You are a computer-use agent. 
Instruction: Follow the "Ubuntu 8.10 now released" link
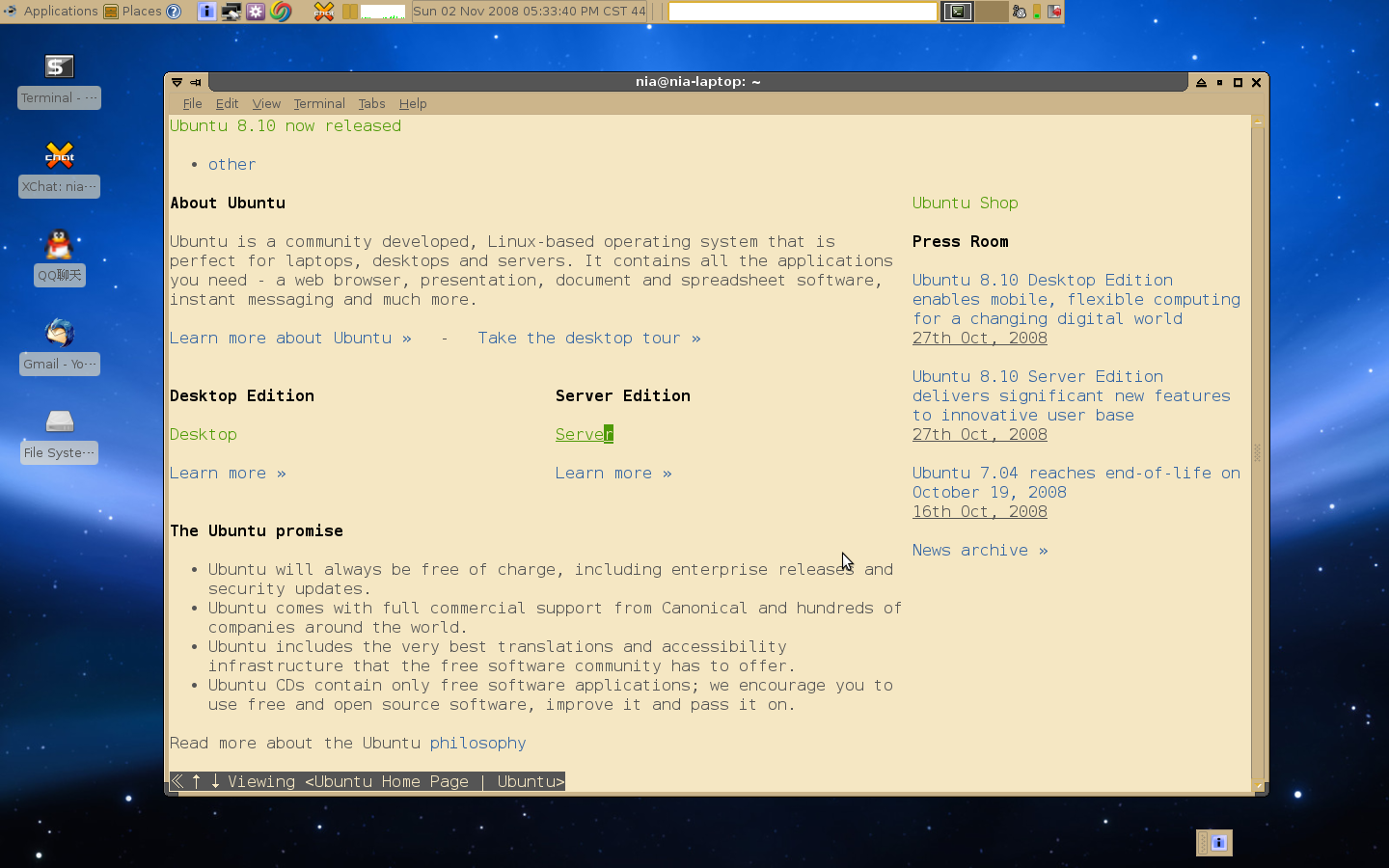[x=286, y=125]
